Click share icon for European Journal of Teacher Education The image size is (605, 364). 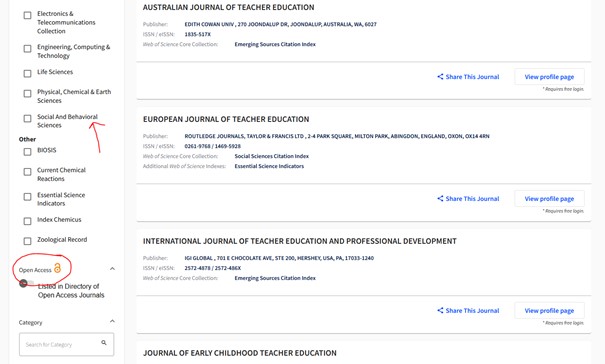tap(440, 198)
